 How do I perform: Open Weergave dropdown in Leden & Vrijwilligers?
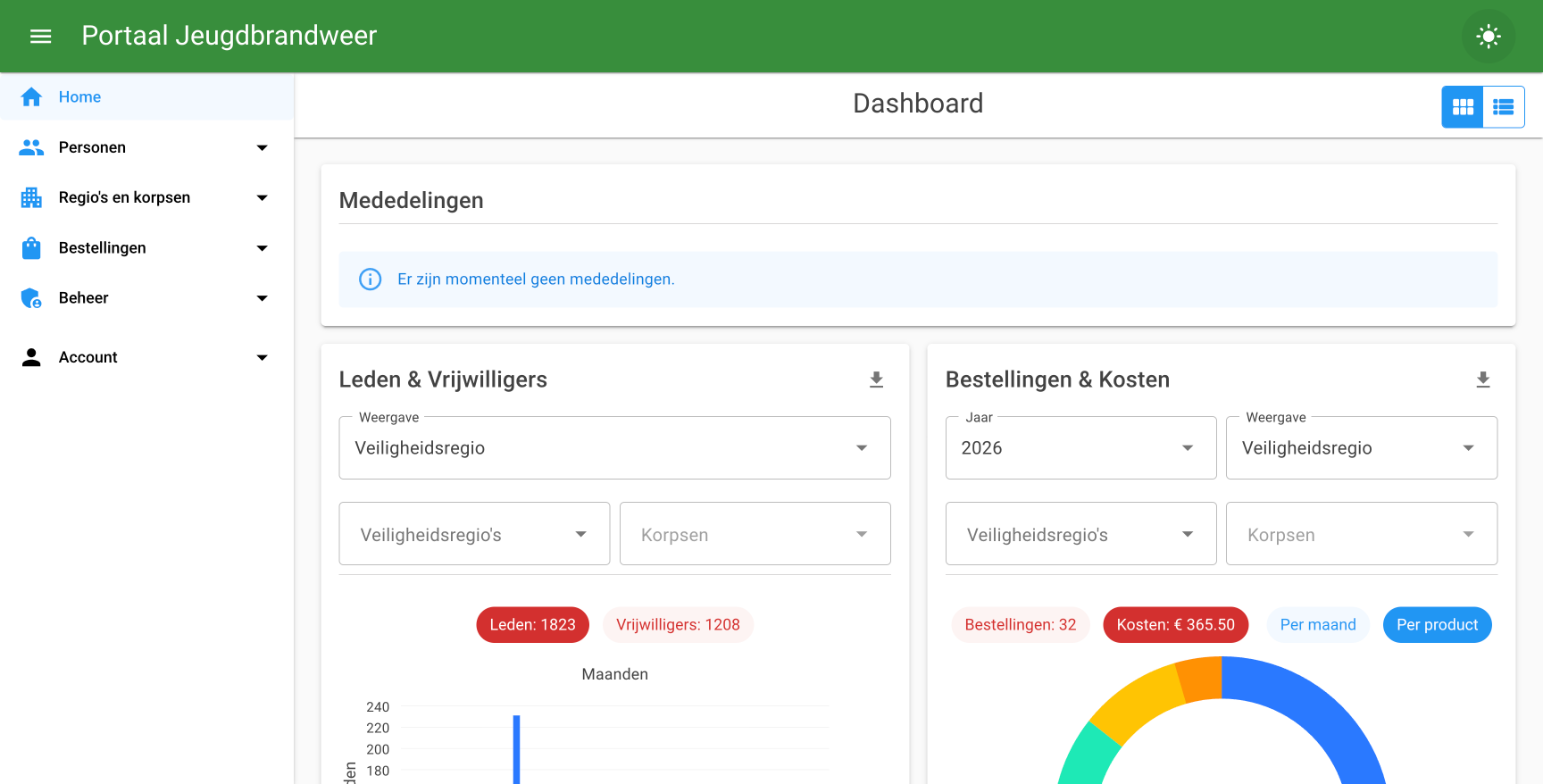(x=615, y=448)
